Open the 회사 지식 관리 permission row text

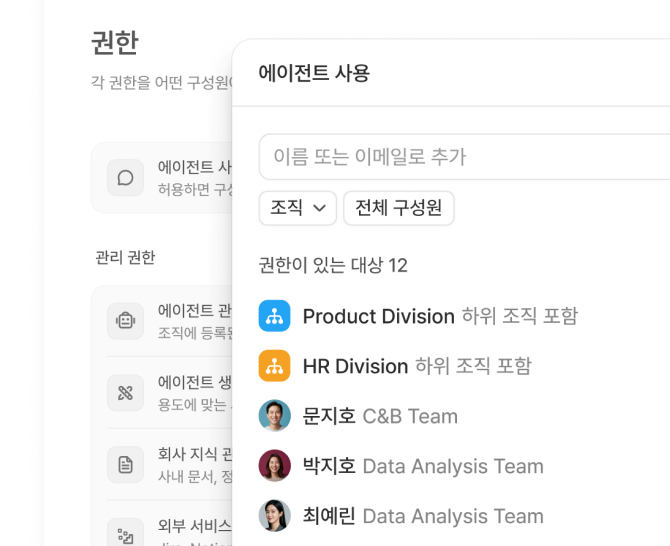(195, 465)
